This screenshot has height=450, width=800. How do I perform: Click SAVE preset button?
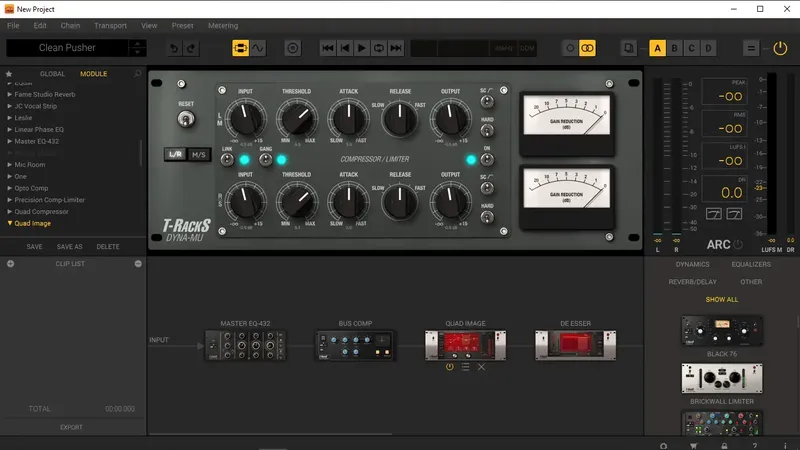pyautogui.click(x=34, y=247)
